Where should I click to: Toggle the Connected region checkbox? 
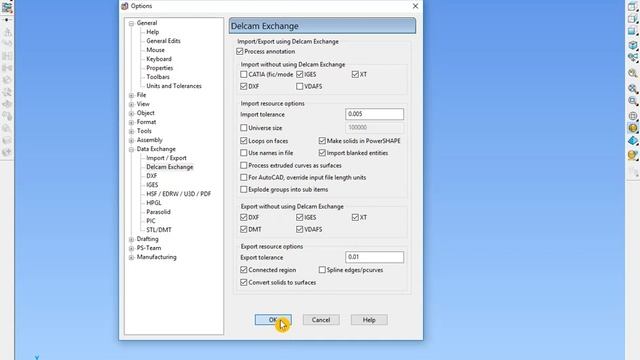coord(244,270)
